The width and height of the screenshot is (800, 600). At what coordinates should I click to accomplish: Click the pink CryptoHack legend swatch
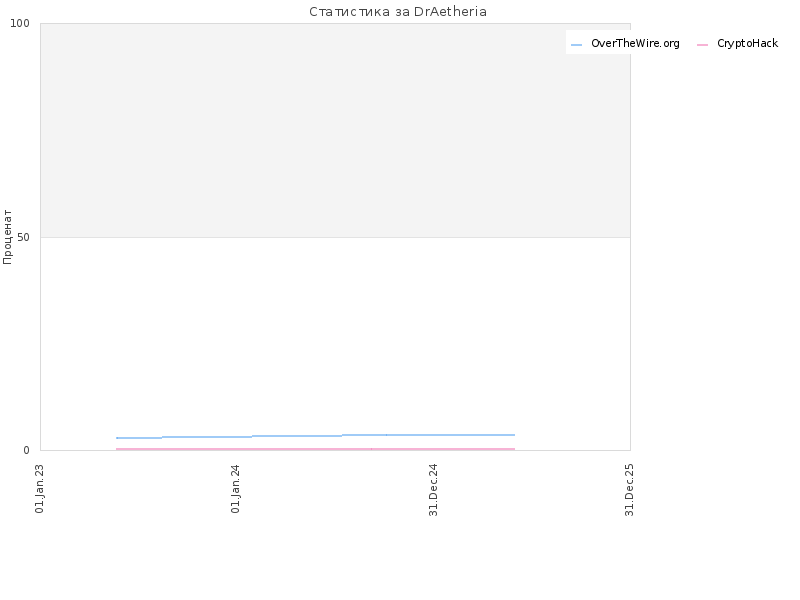point(702,45)
